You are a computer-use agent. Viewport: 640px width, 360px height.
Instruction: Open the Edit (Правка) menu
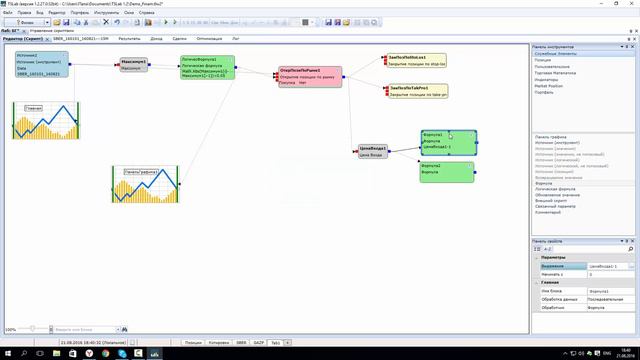pos(24,13)
